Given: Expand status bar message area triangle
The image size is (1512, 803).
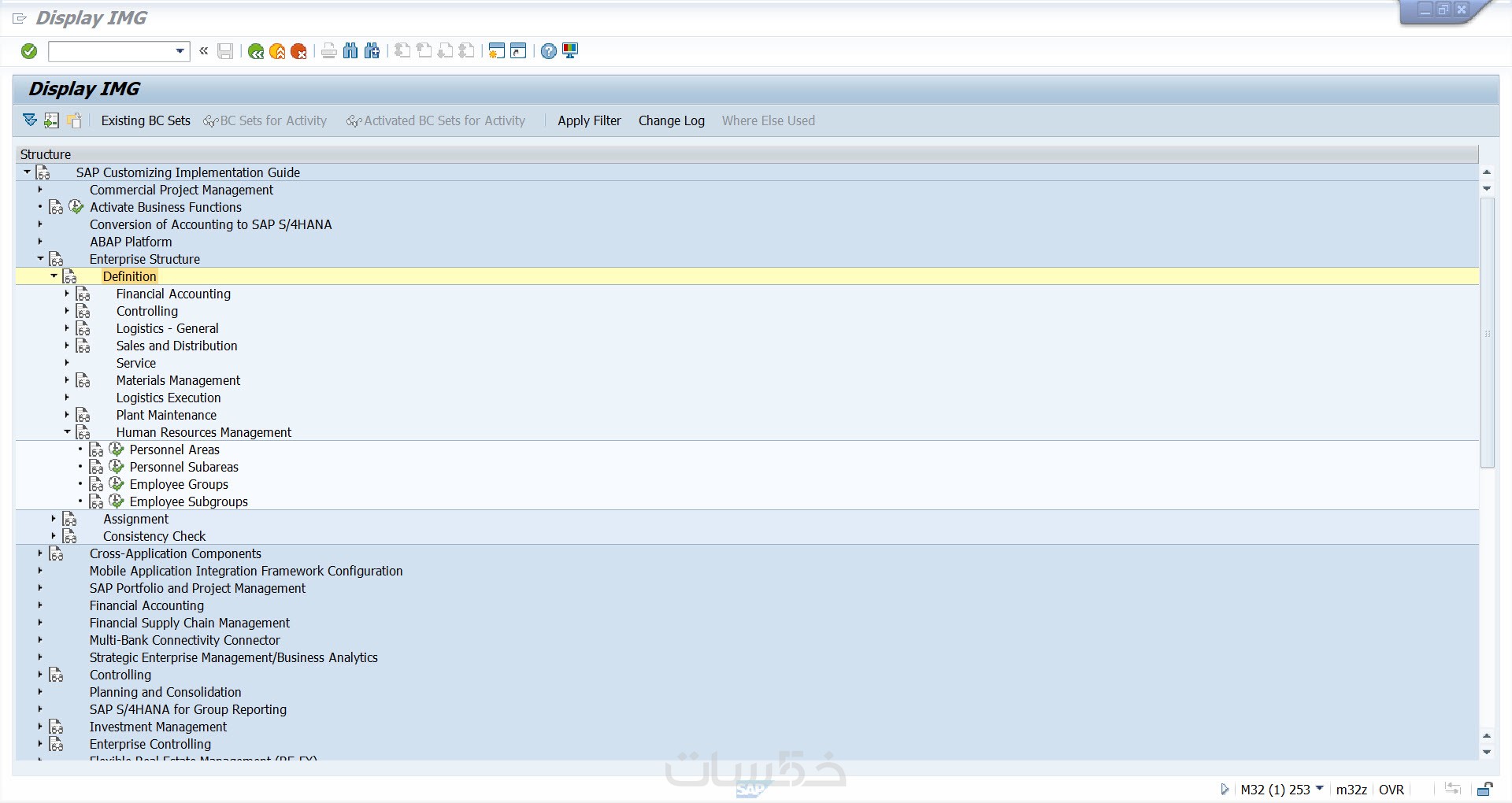Looking at the screenshot, I should tap(1224, 789).
